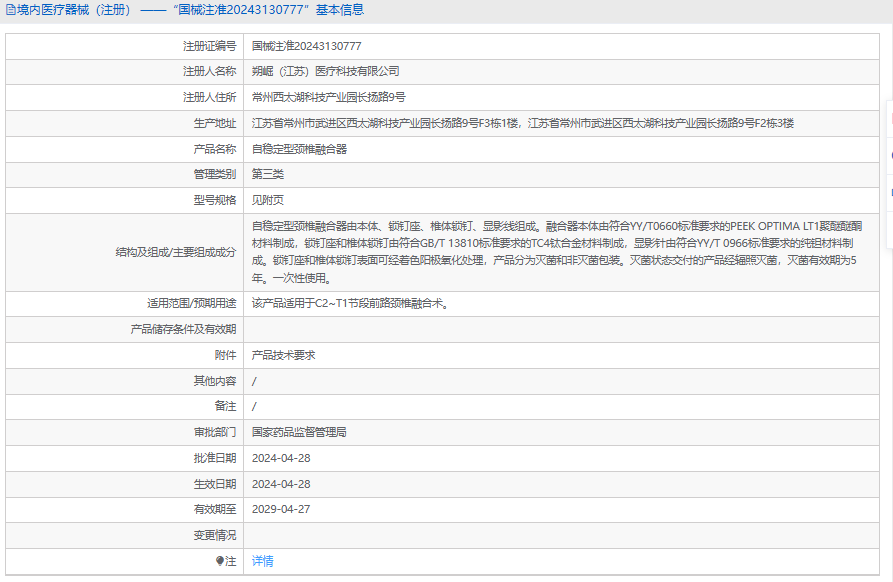Click the 管理类别 label
Screen dimensions: 893x582
point(215,174)
